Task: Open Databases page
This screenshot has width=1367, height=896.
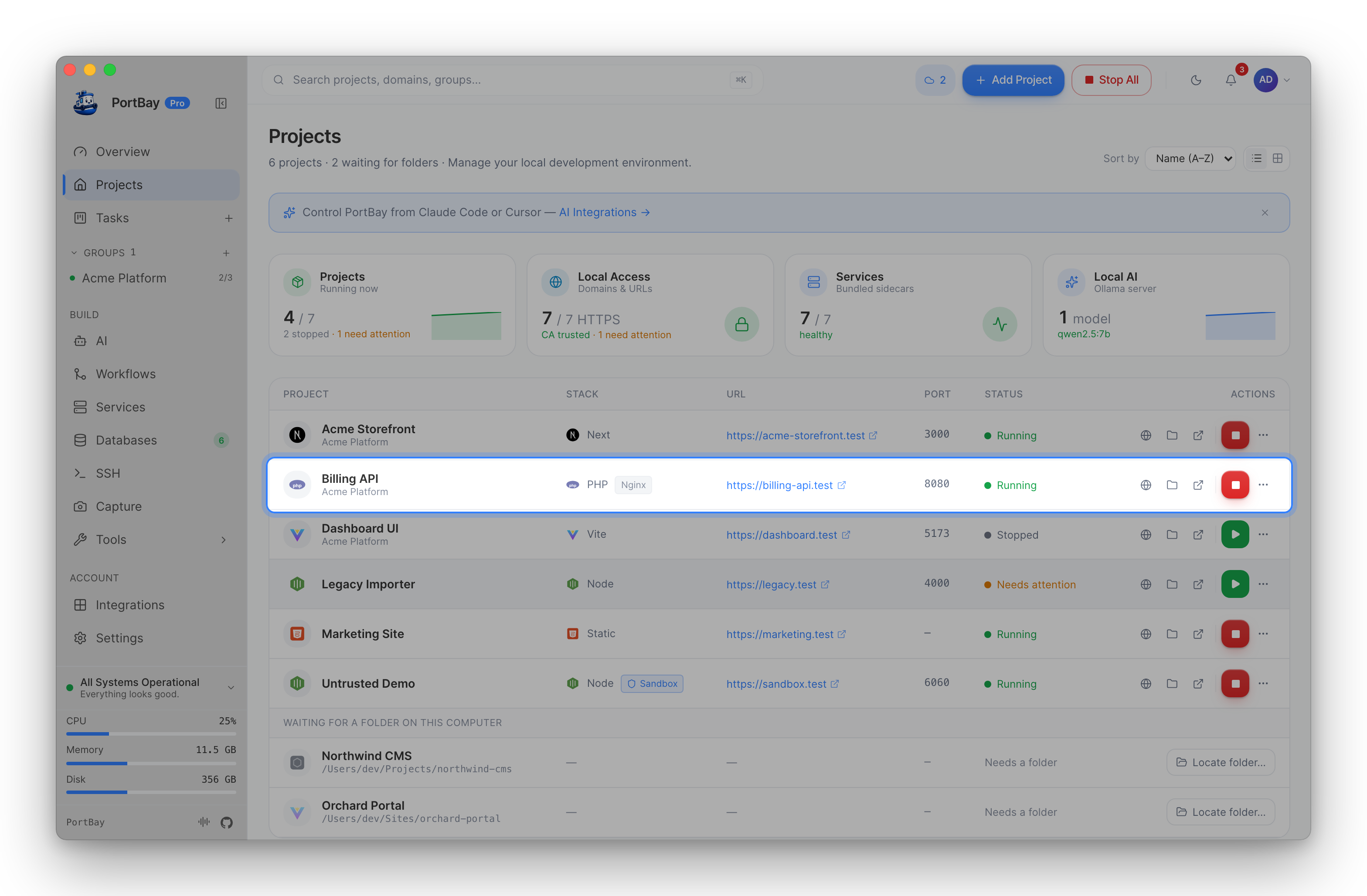Action: point(151,440)
